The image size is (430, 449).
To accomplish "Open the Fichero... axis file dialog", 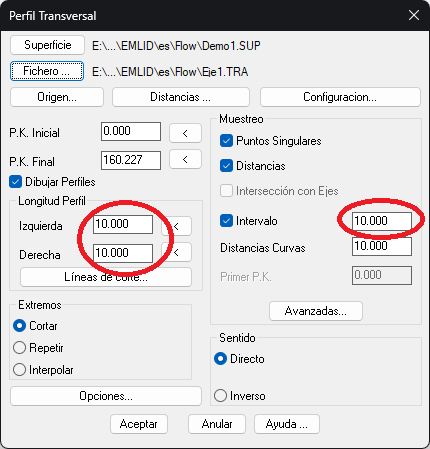I will tap(47, 71).
